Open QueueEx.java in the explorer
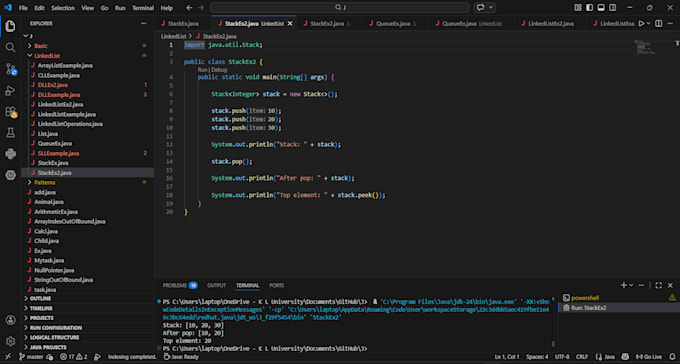The image size is (680, 364). click(x=55, y=144)
